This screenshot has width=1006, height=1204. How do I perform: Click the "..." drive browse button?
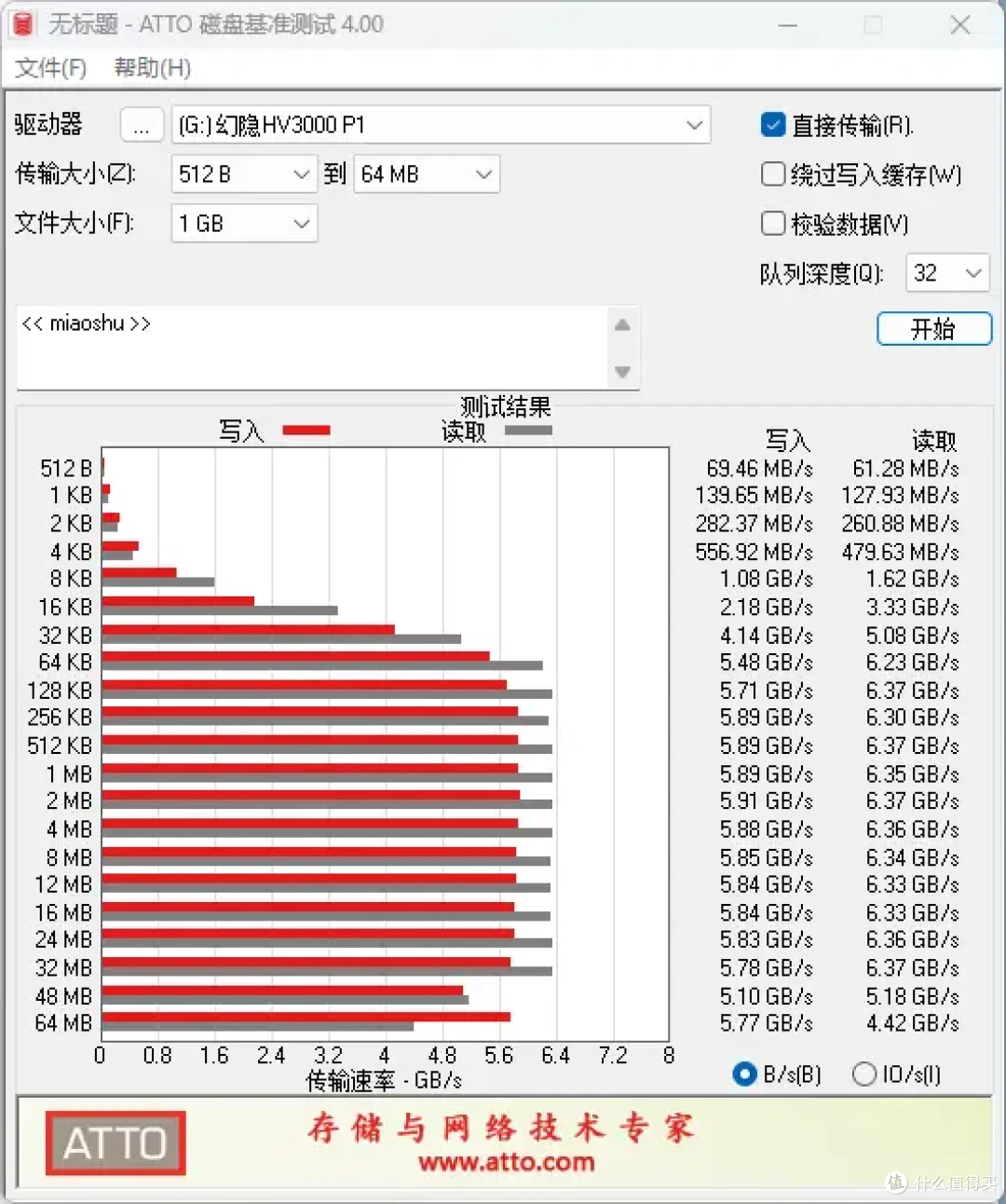tap(142, 125)
